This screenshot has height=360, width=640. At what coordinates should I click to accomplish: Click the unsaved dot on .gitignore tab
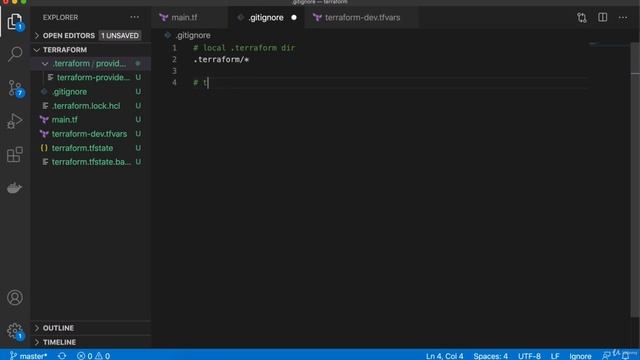294,18
